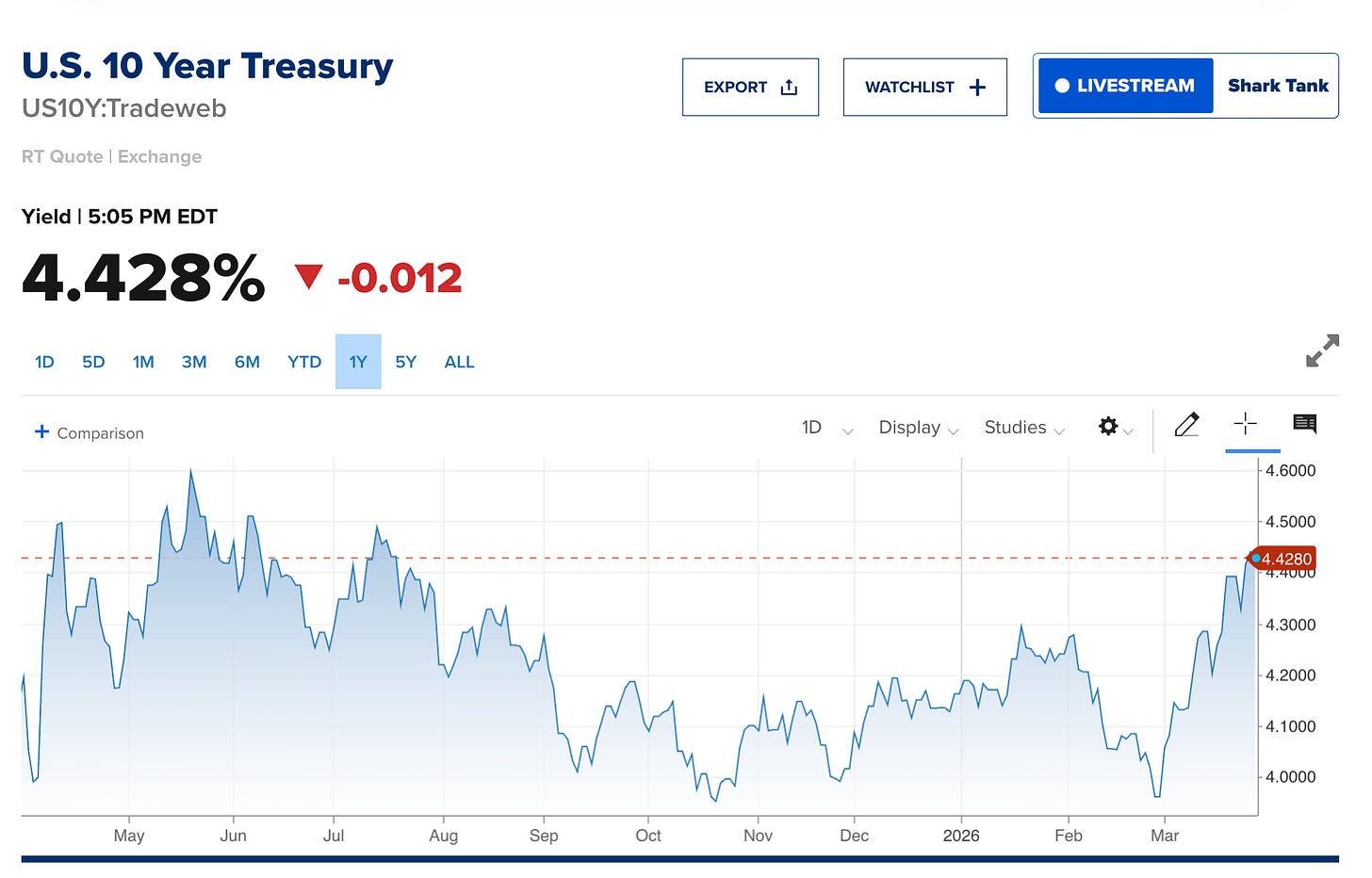Open the chart settings gear
This screenshot has height=878, width=1372.
pos(1107,426)
